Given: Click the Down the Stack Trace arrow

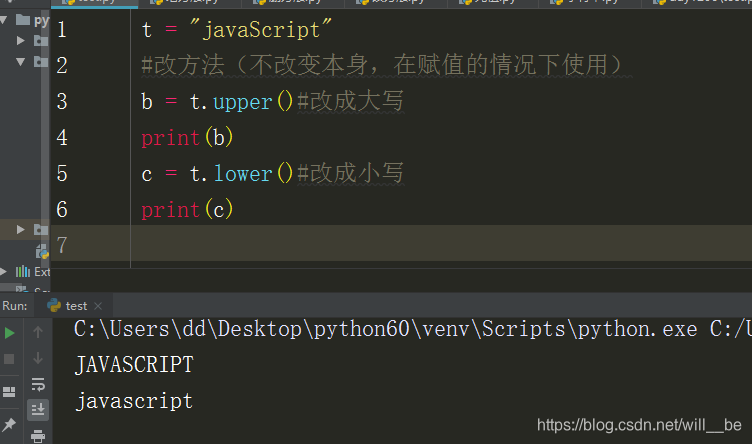Looking at the screenshot, I should (x=38, y=358).
